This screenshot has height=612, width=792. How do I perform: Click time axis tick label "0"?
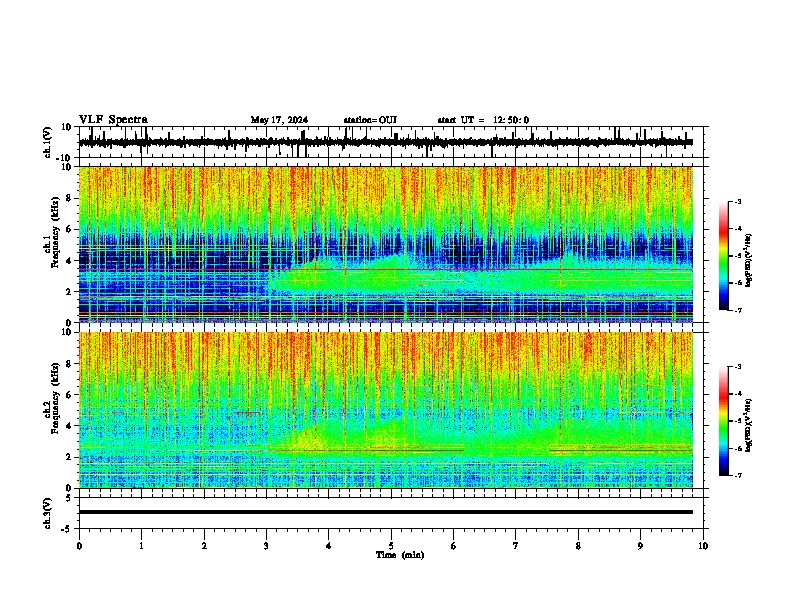tap(79, 546)
